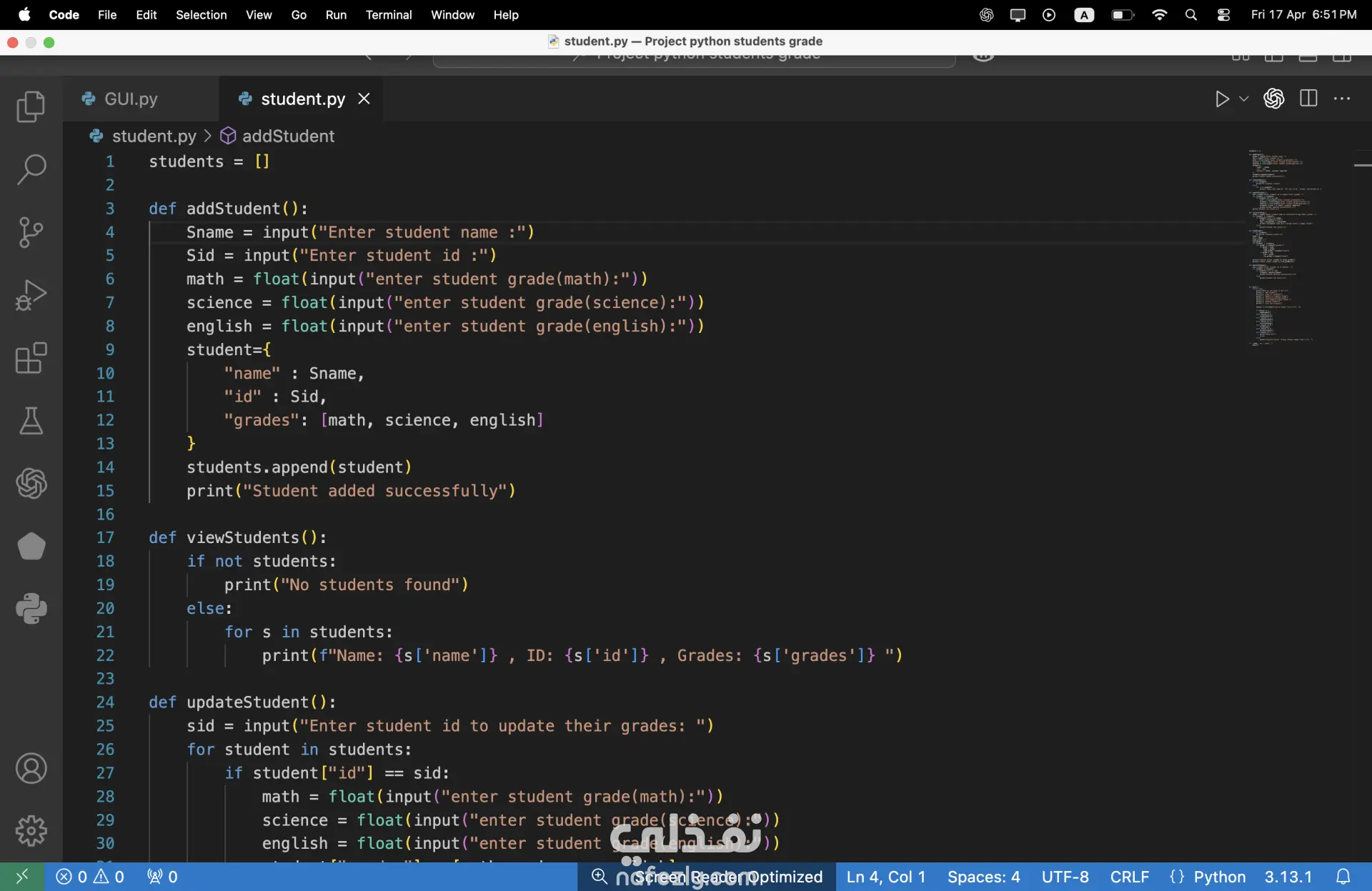Open the Extensions view
The image size is (1372, 891).
(x=31, y=358)
